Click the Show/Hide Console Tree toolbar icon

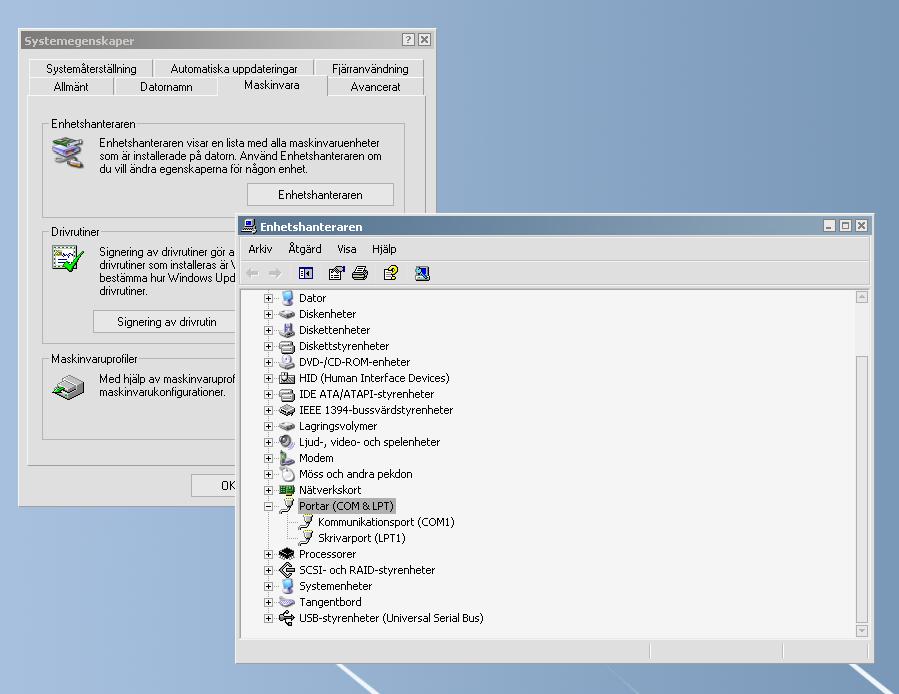306,274
